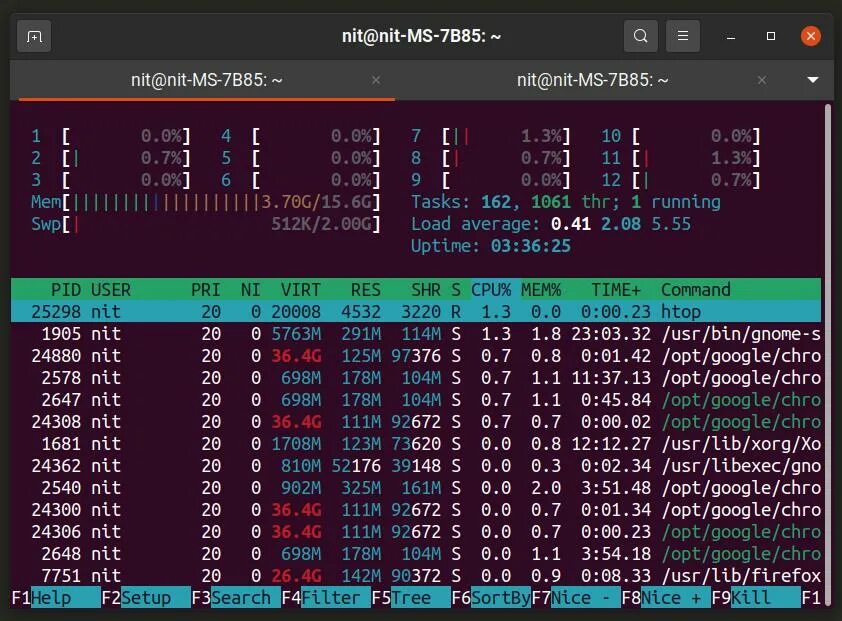Click F7 Nice - button
This screenshot has height=621, width=842.
tap(576, 597)
